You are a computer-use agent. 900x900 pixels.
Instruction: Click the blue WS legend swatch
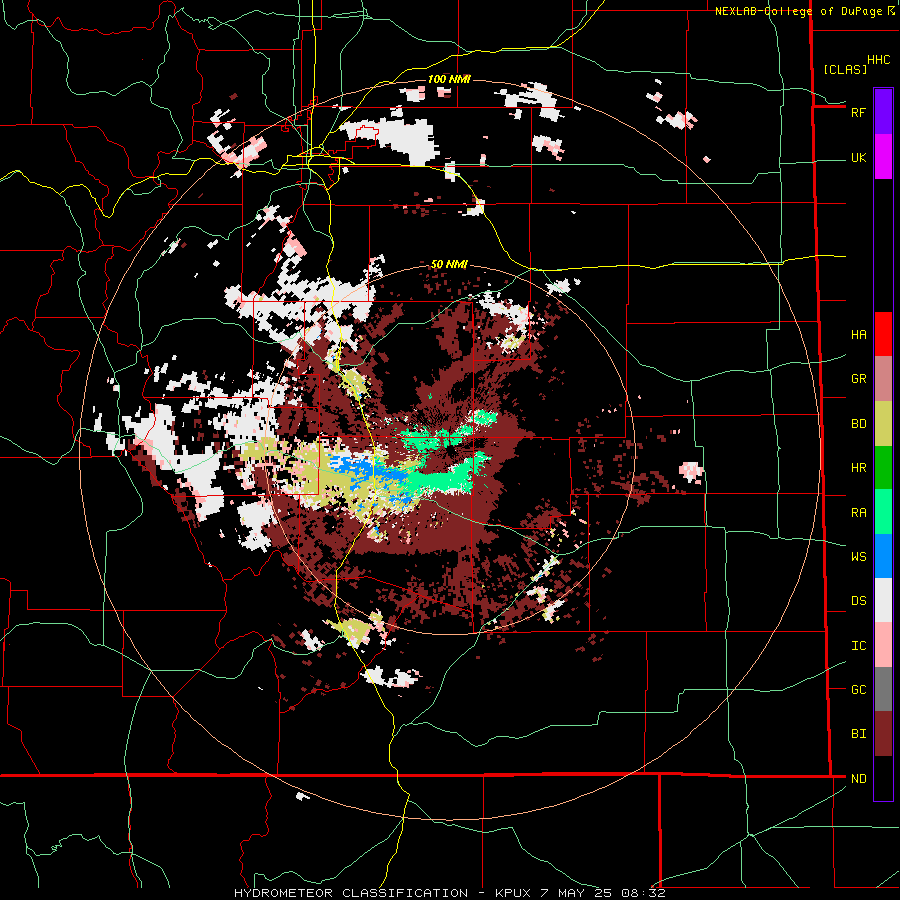click(883, 556)
